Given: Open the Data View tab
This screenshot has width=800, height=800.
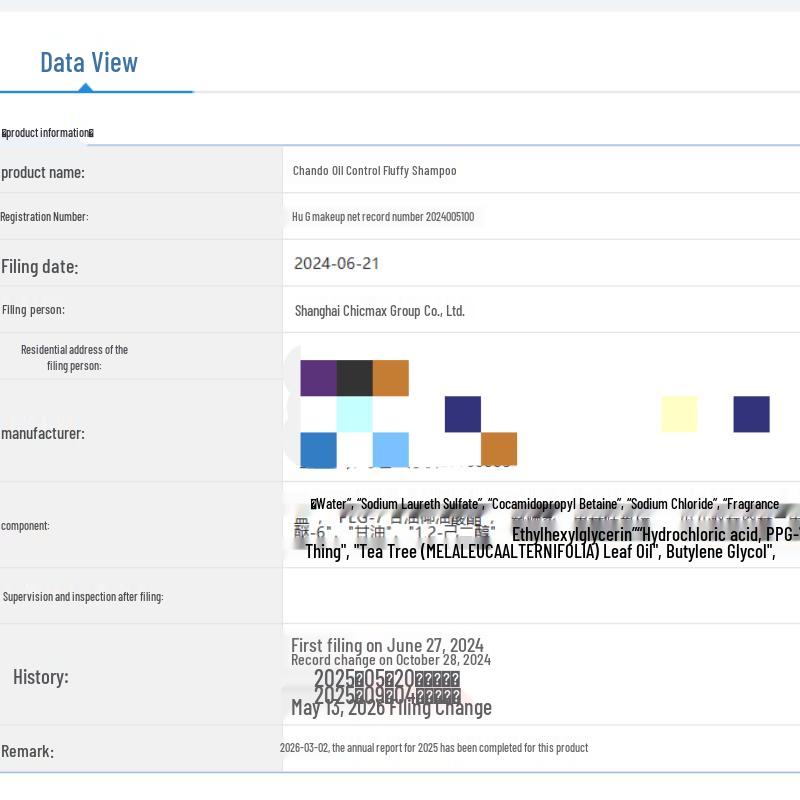Looking at the screenshot, I should pyautogui.click(x=89, y=63).
